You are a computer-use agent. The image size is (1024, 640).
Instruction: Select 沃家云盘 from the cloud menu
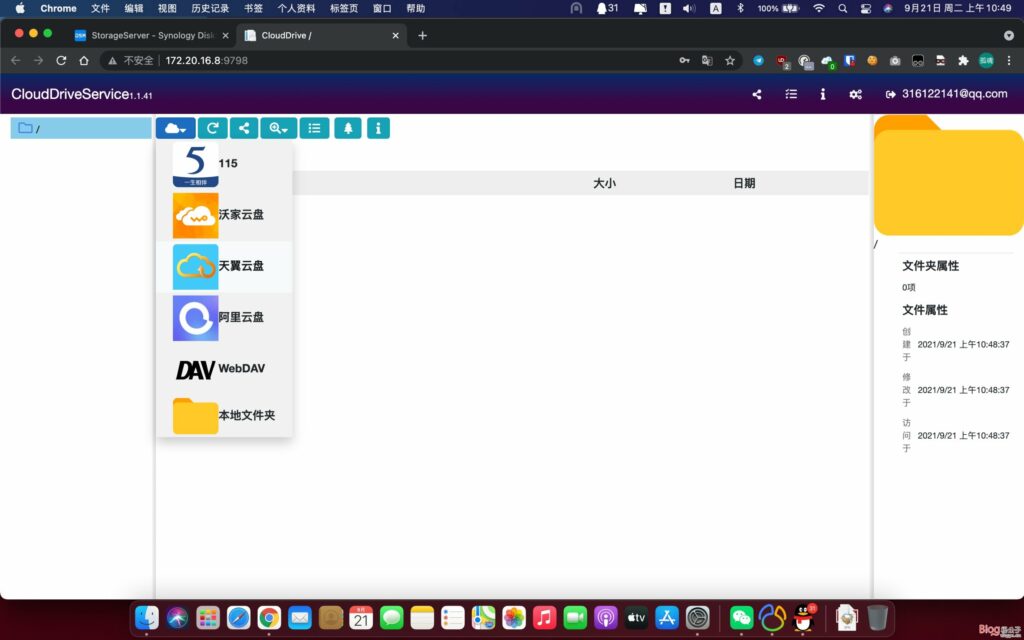[x=224, y=215]
